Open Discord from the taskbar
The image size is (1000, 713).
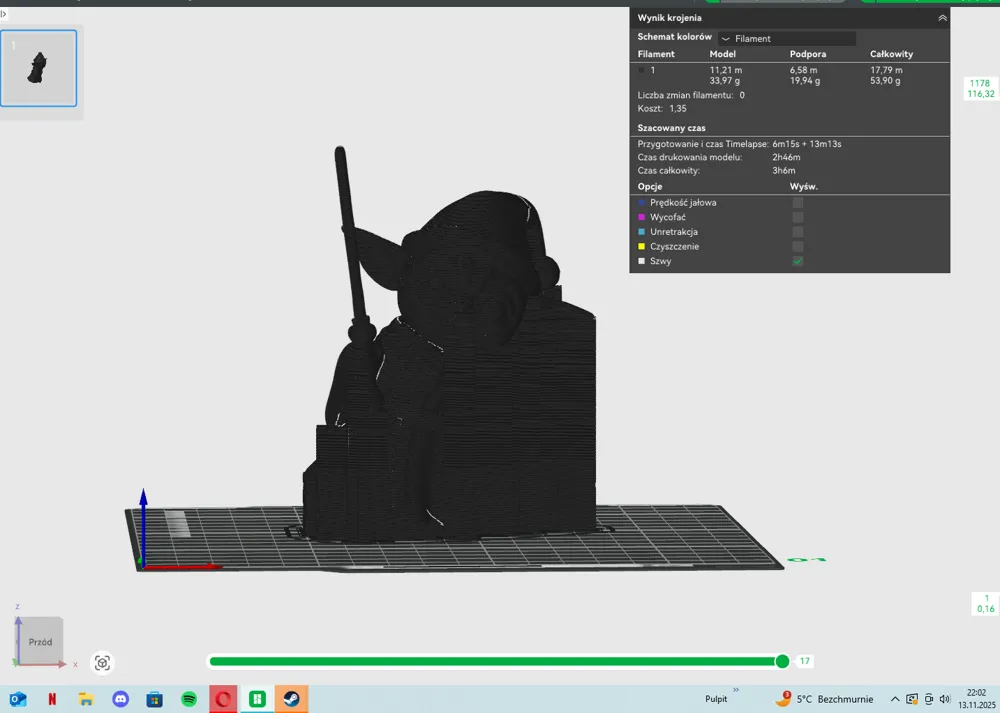(x=121, y=700)
